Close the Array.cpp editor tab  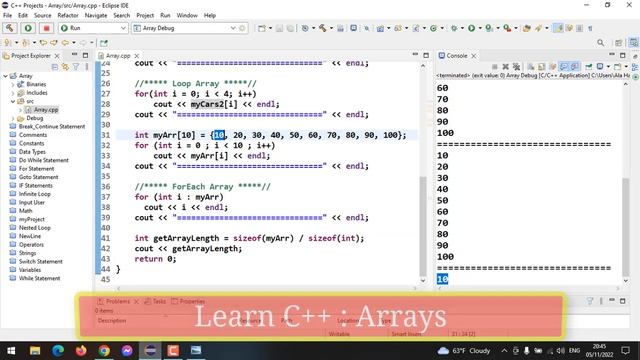click(137, 56)
